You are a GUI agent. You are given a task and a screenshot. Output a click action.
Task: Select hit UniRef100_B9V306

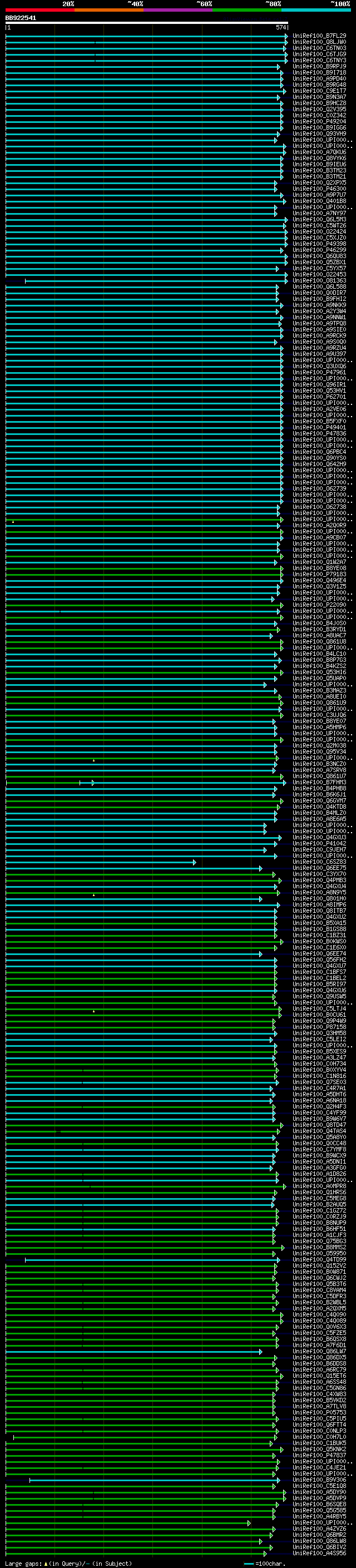pyautogui.click(x=319, y=1480)
